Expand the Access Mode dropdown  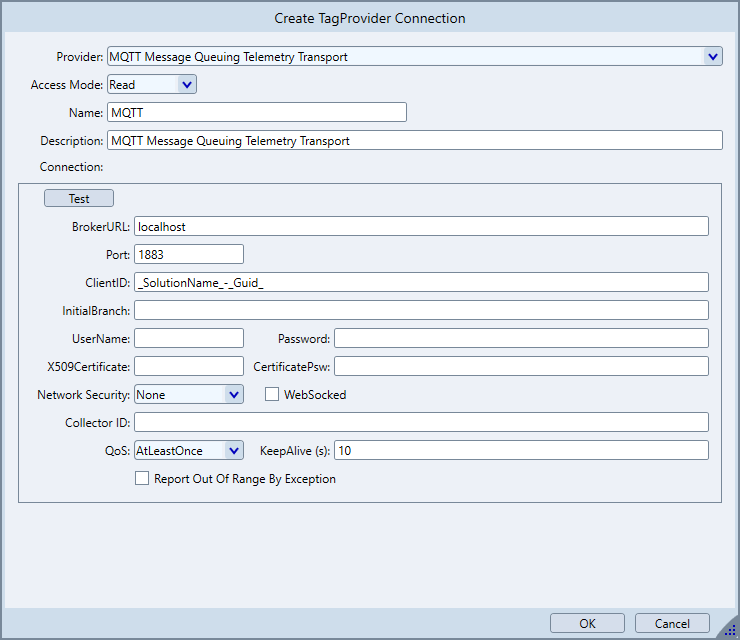coord(186,85)
